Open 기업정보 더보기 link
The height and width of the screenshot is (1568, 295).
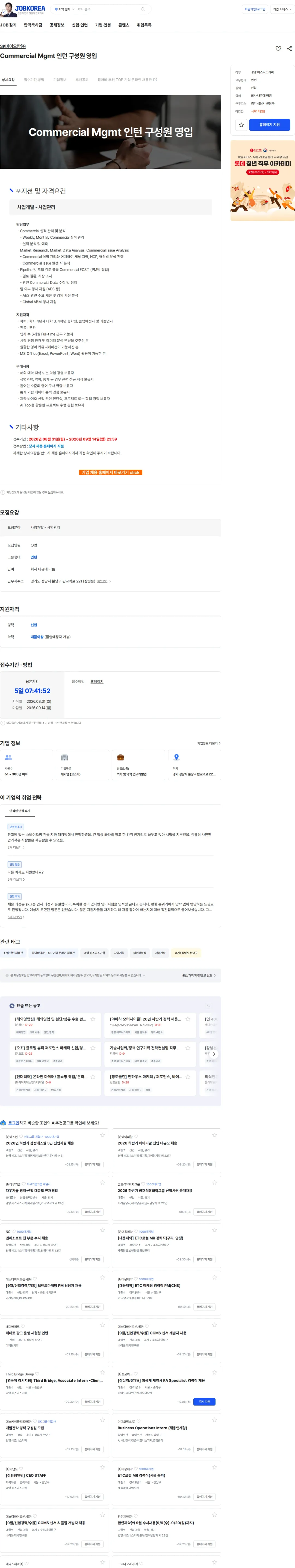[x=209, y=744]
